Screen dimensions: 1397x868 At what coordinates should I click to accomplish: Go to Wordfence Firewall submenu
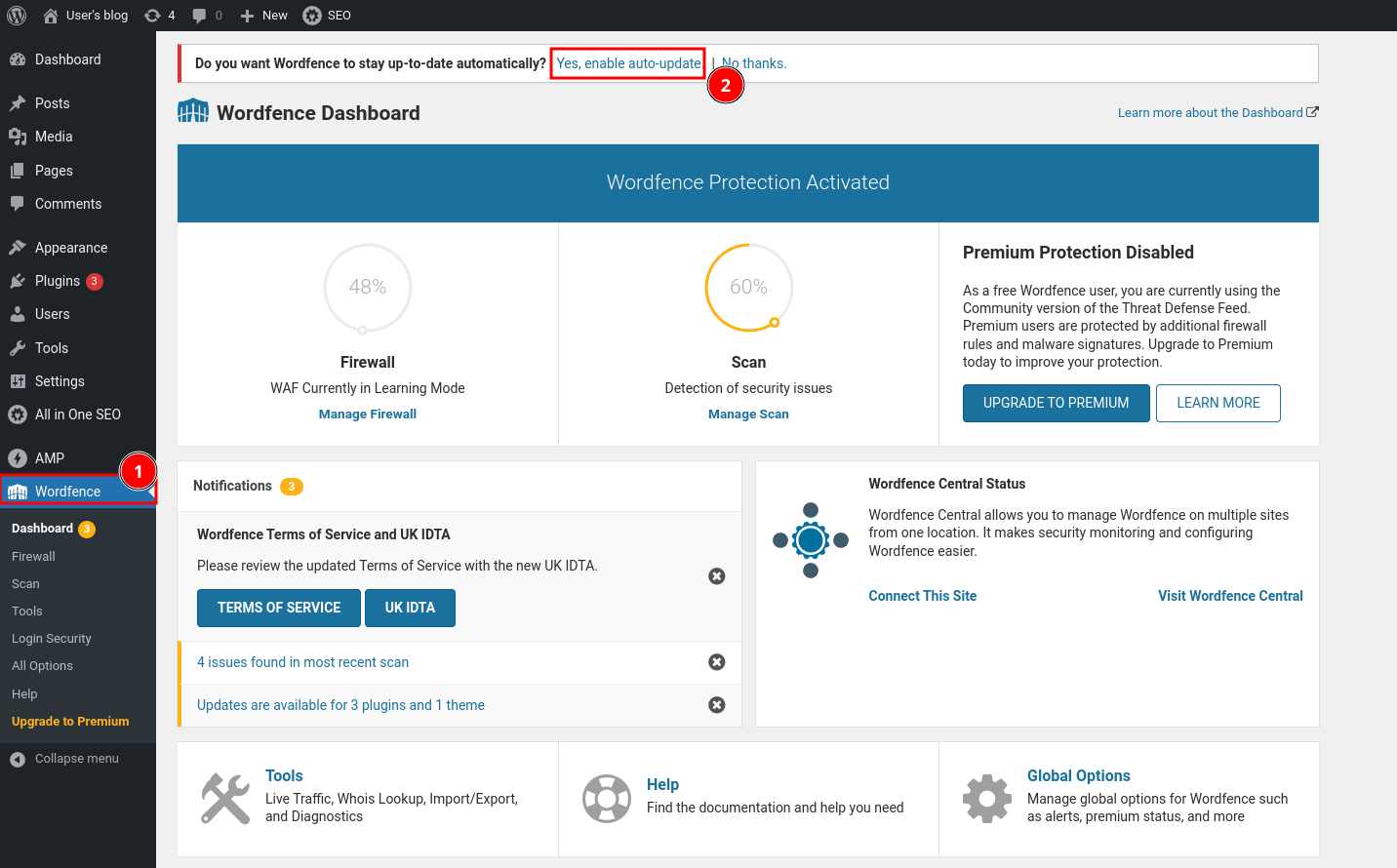click(33, 556)
